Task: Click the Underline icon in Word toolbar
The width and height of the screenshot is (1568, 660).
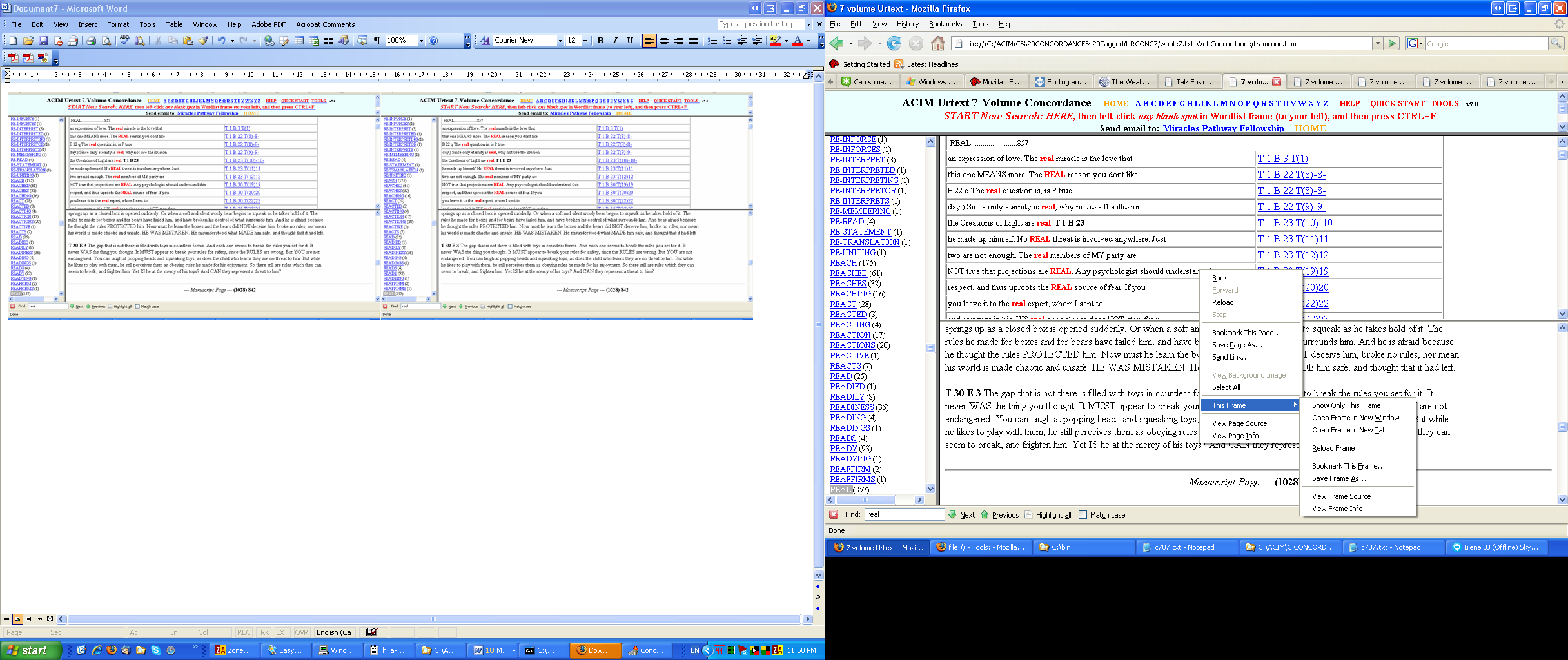Action: 630,41
